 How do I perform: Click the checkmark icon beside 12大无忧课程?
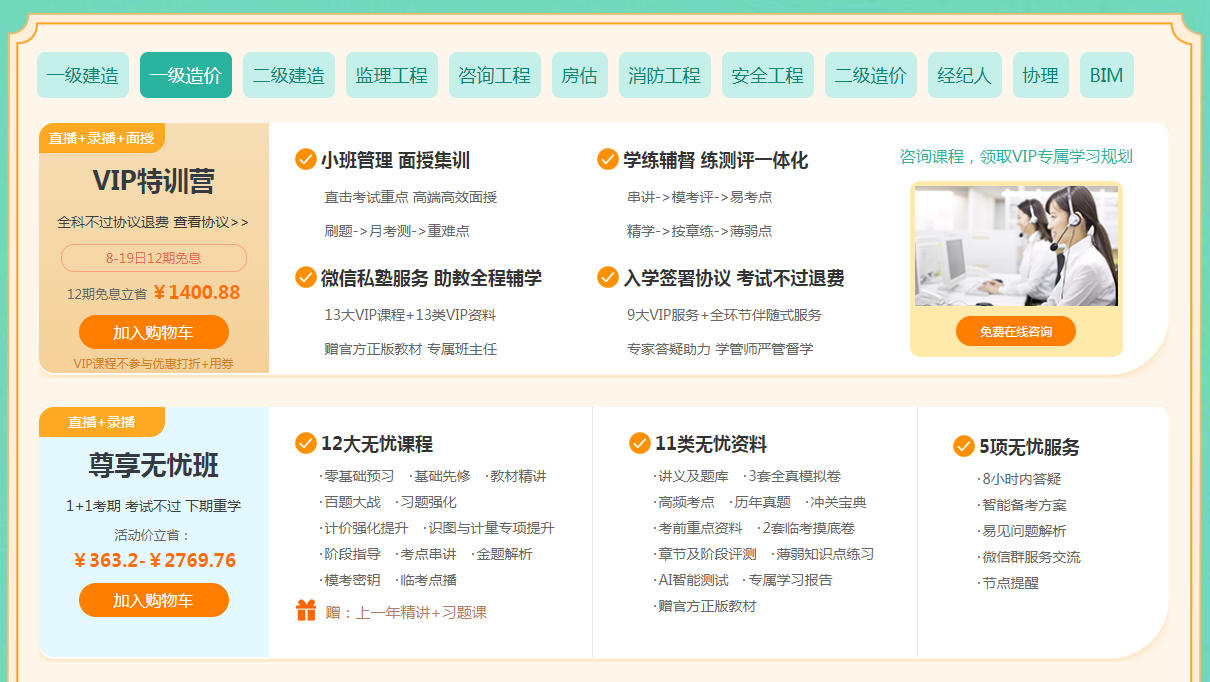(x=306, y=443)
